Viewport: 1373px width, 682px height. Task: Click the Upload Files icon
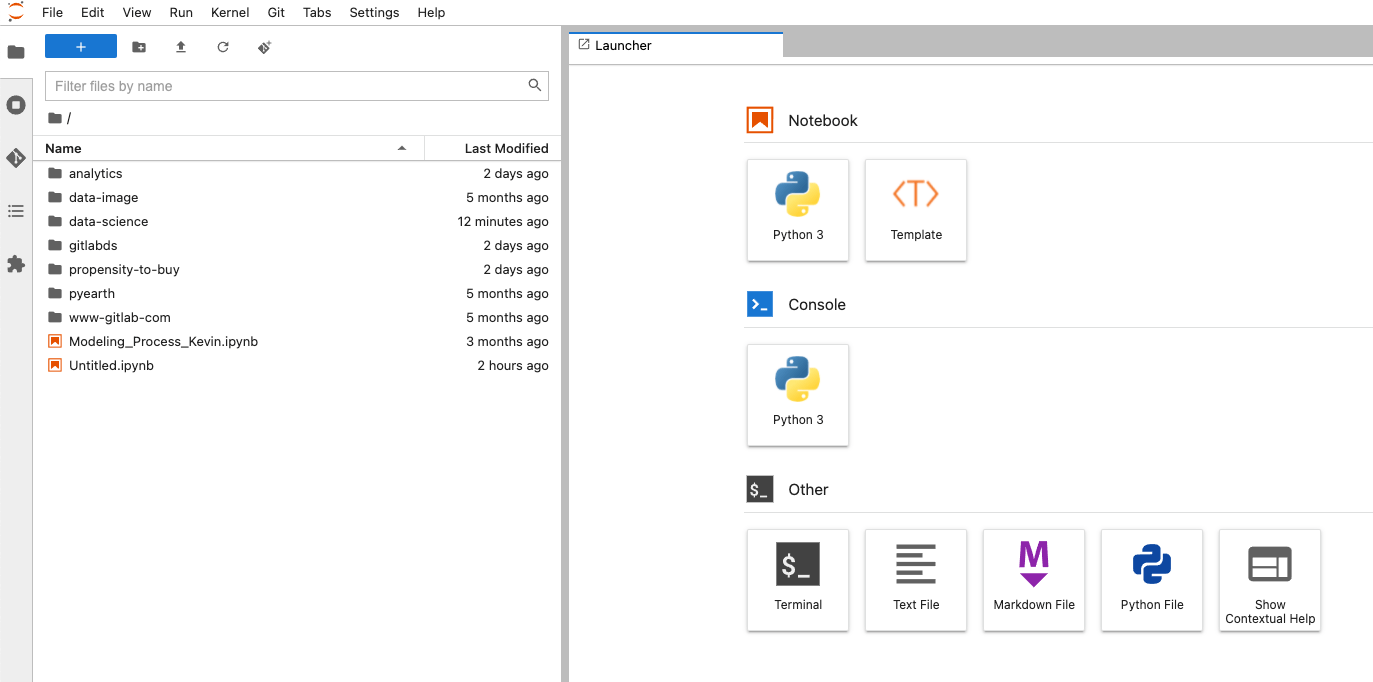click(181, 47)
